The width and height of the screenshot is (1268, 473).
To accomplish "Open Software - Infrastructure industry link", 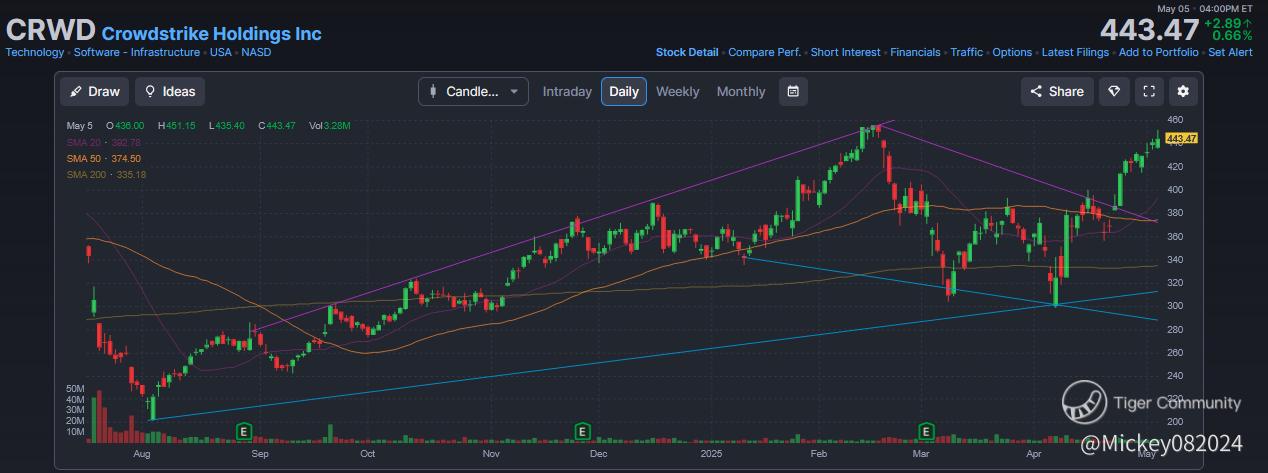I will [x=138, y=52].
